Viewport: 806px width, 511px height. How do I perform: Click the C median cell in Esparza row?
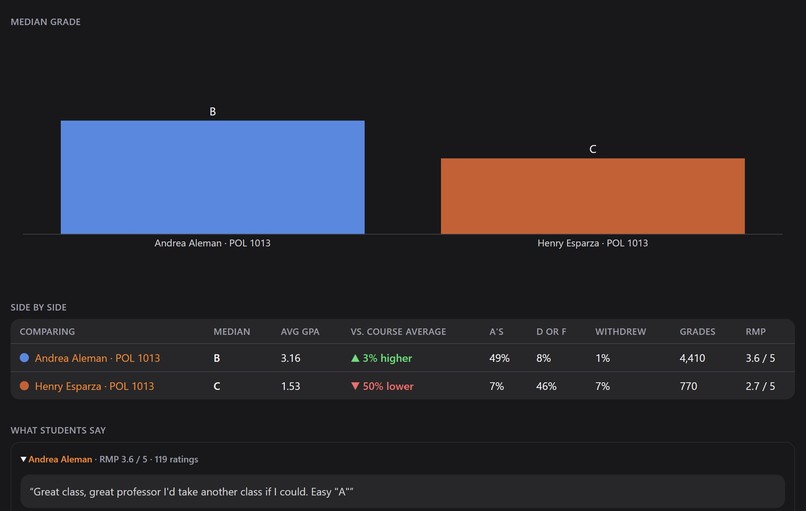216,386
